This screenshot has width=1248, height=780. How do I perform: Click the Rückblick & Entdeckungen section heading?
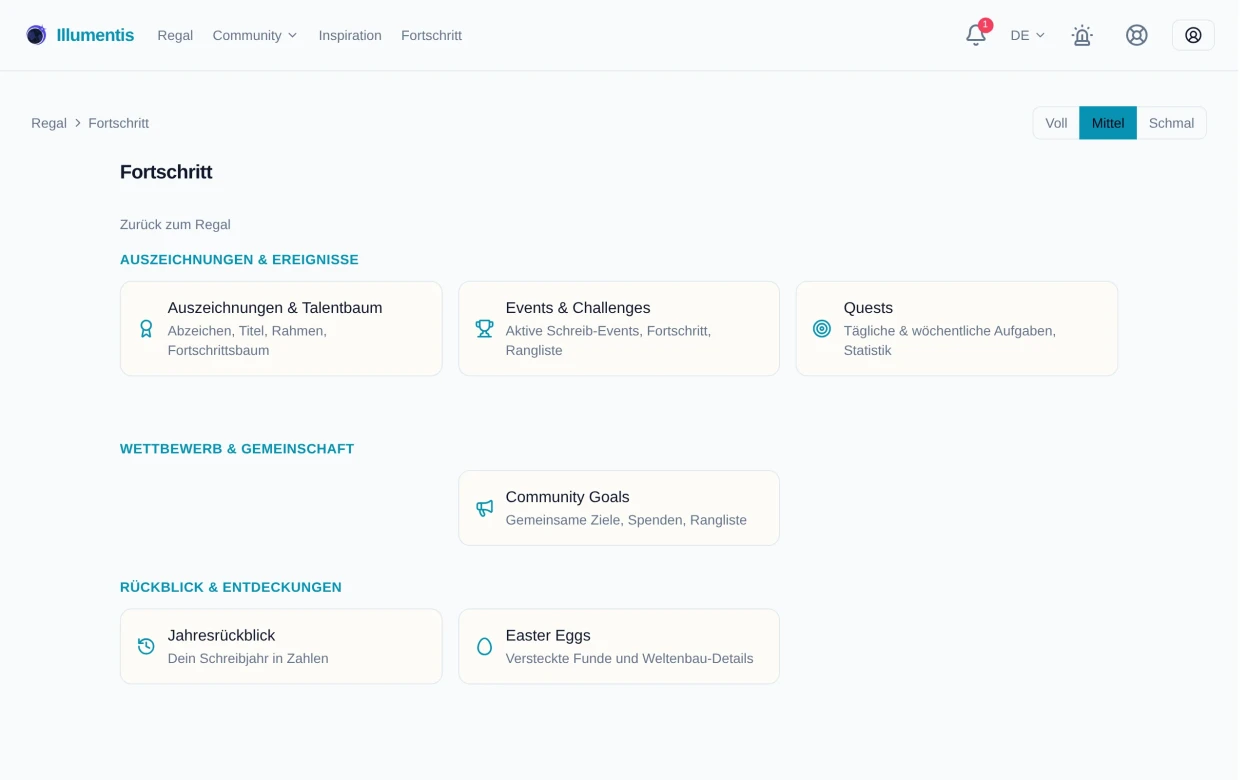[231, 587]
